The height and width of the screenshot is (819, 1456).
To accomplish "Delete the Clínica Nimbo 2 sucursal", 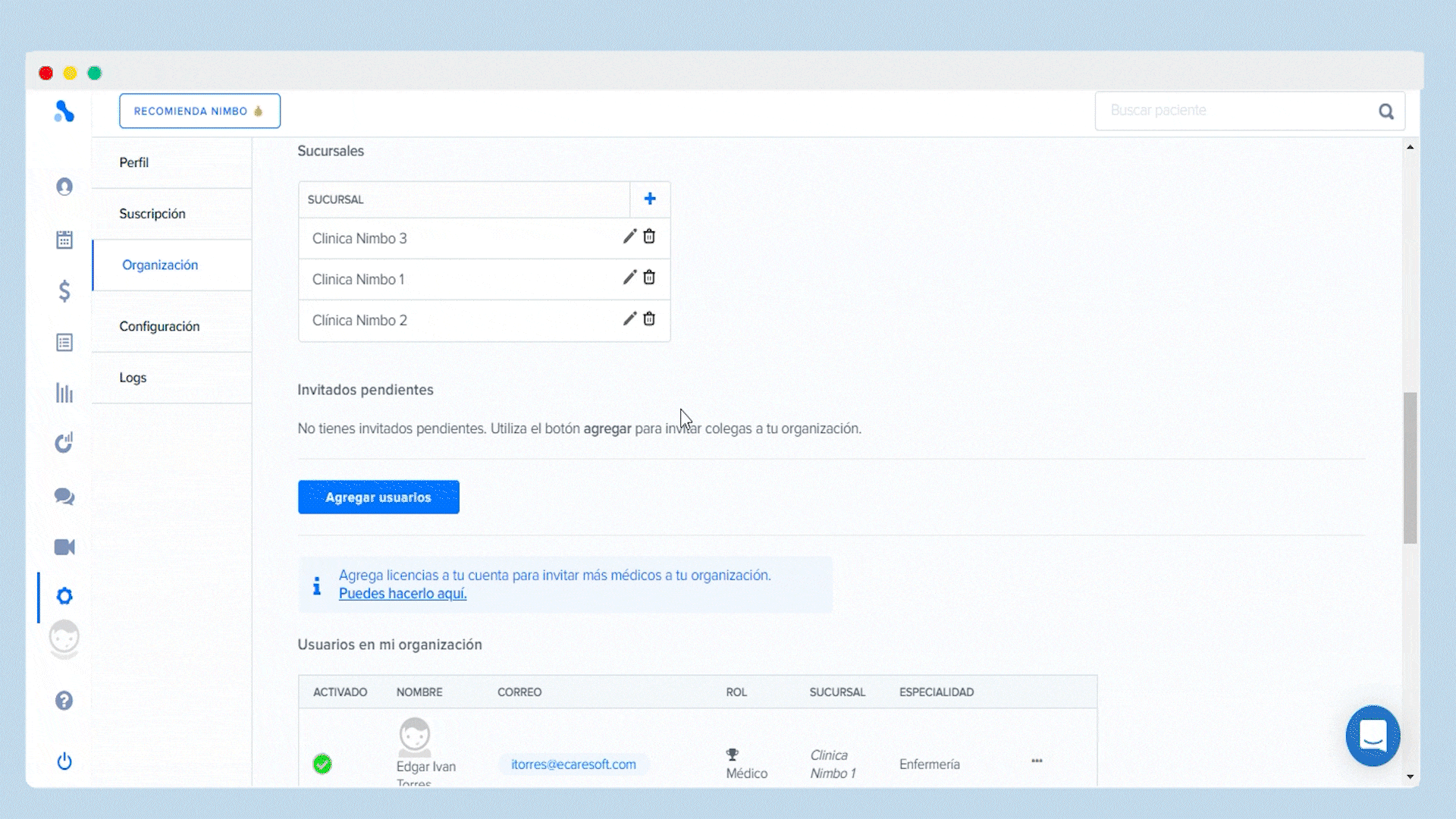I will (649, 318).
